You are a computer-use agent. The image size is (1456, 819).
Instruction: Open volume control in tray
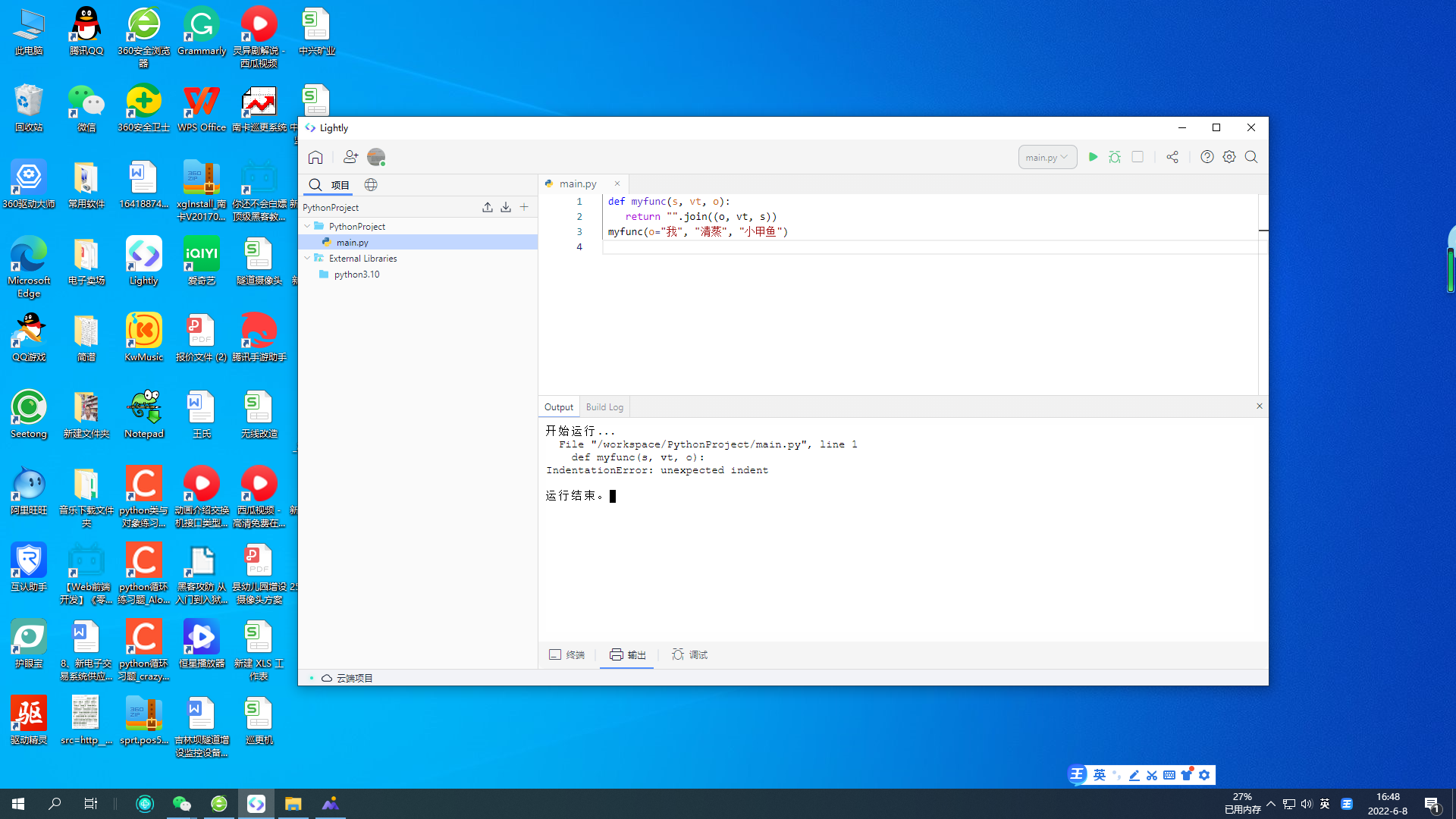point(1306,804)
